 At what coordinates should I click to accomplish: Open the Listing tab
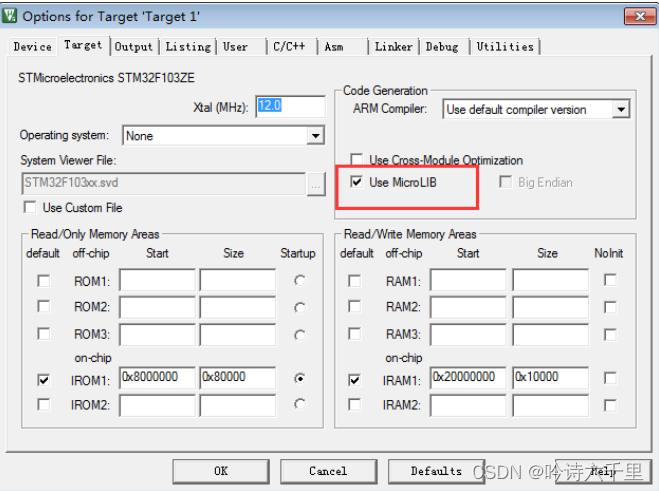click(x=188, y=47)
